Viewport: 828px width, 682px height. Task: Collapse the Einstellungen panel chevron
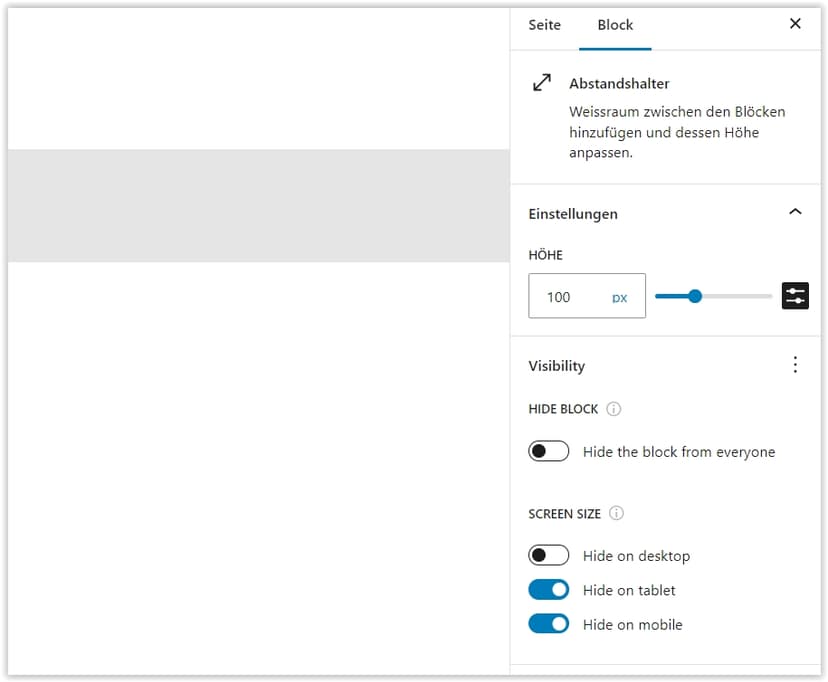point(795,212)
